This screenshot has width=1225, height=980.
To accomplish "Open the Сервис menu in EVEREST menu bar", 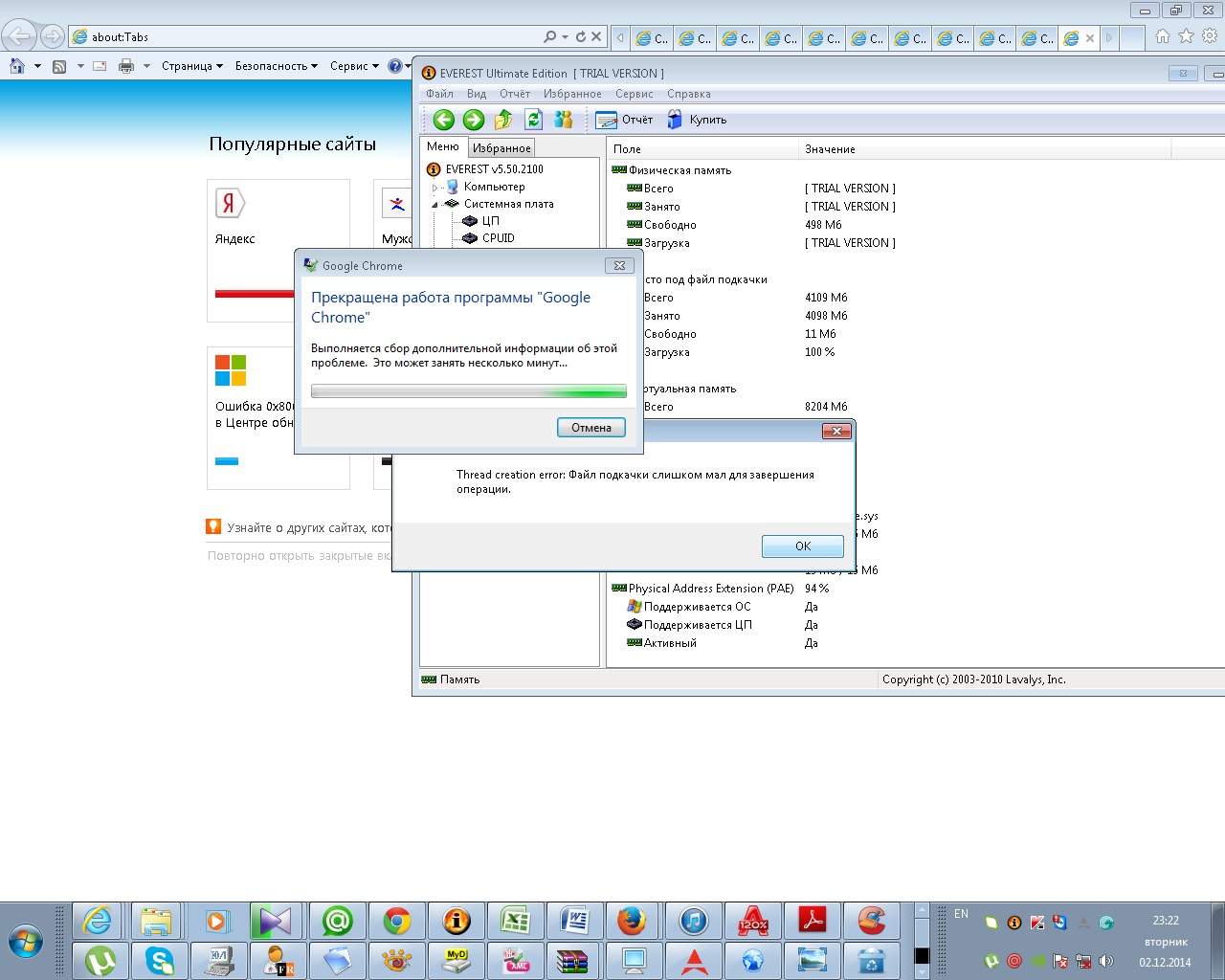I will tap(635, 94).
